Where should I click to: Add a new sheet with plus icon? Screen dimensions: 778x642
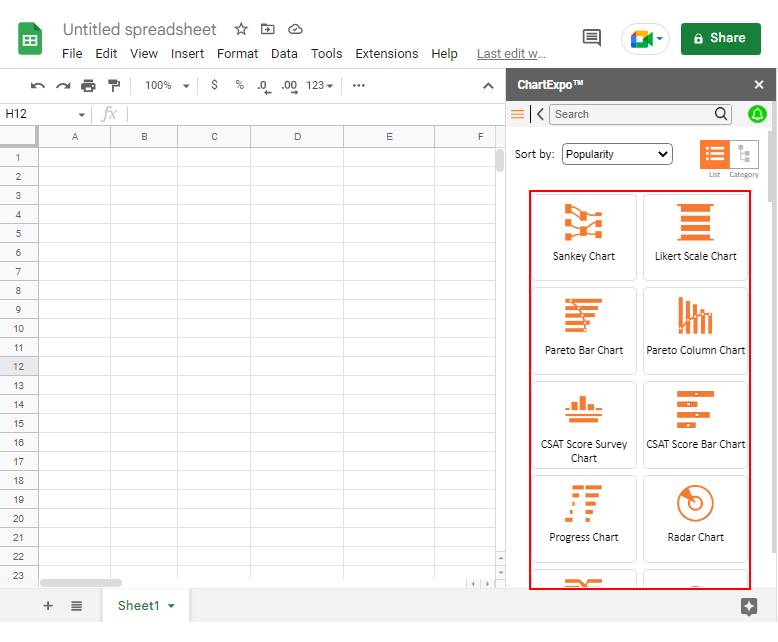[48, 605]
